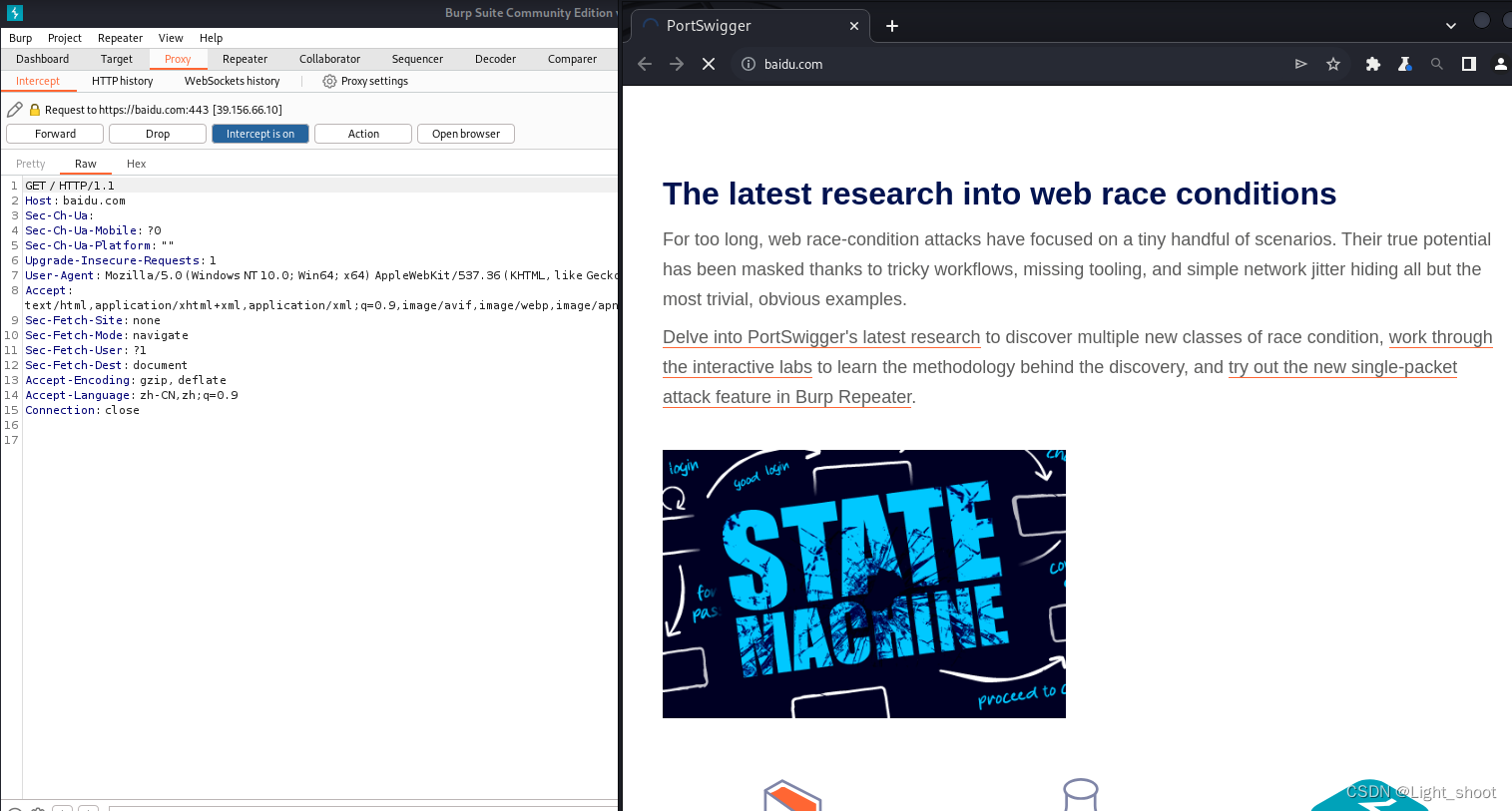Screen dimensions: 1512x811
Task: Toggle the Intercept is on button
Action: (260, 134)
